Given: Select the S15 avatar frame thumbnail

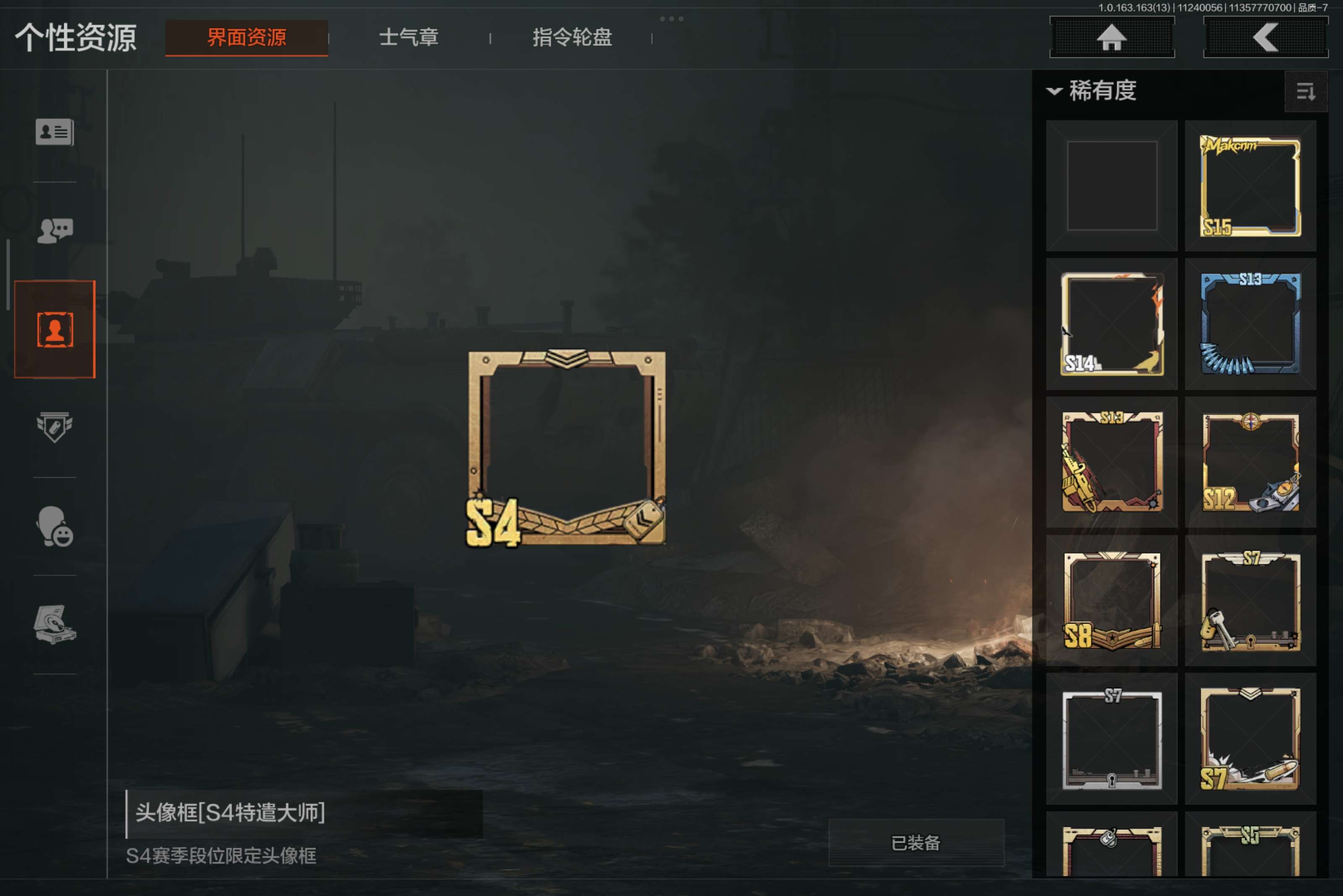Looking at the screenshot, I should pos(1250,186).
